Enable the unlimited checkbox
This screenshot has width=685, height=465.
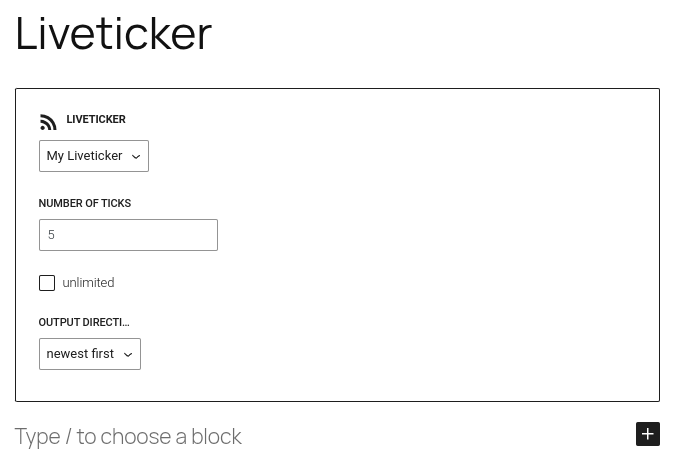tap(47, 283)
